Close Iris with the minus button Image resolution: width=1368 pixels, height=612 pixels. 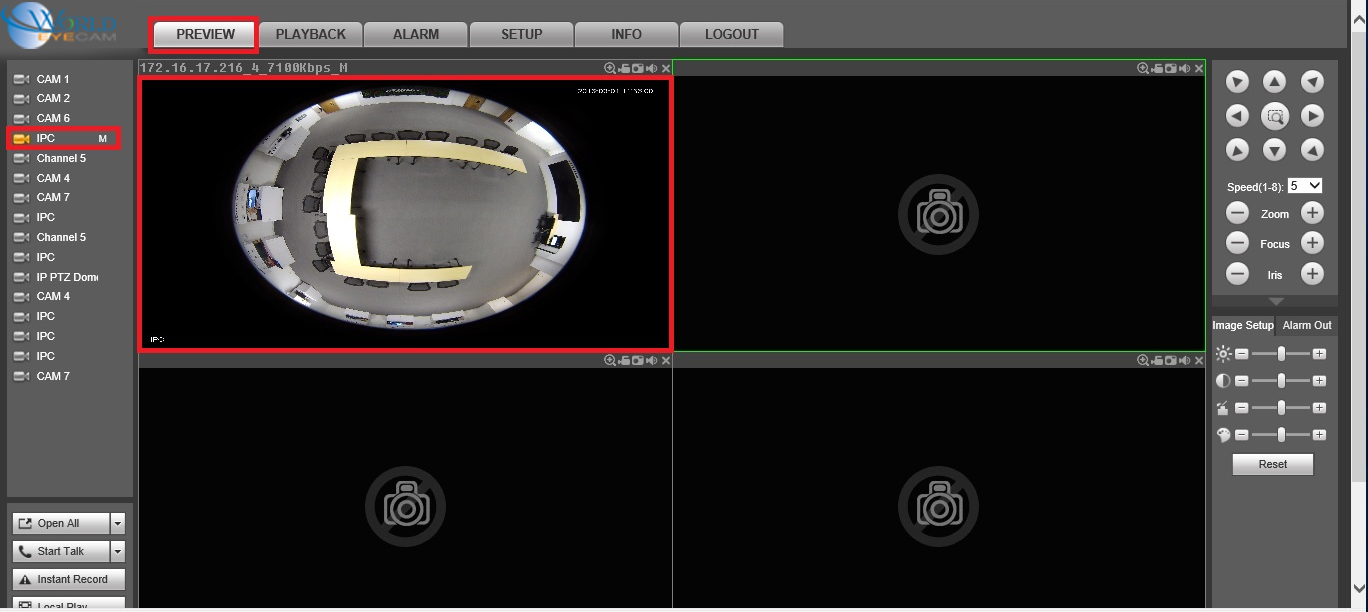point(1238,274)
